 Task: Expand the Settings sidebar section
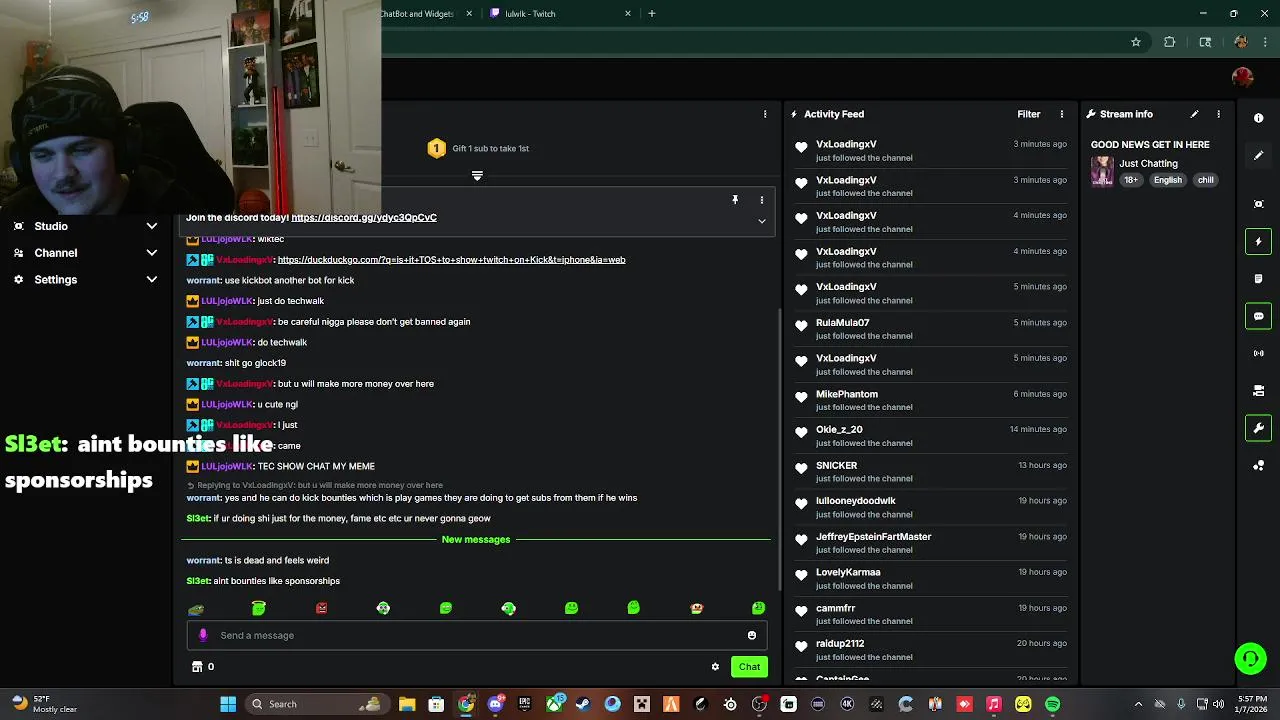pos(84,280)
